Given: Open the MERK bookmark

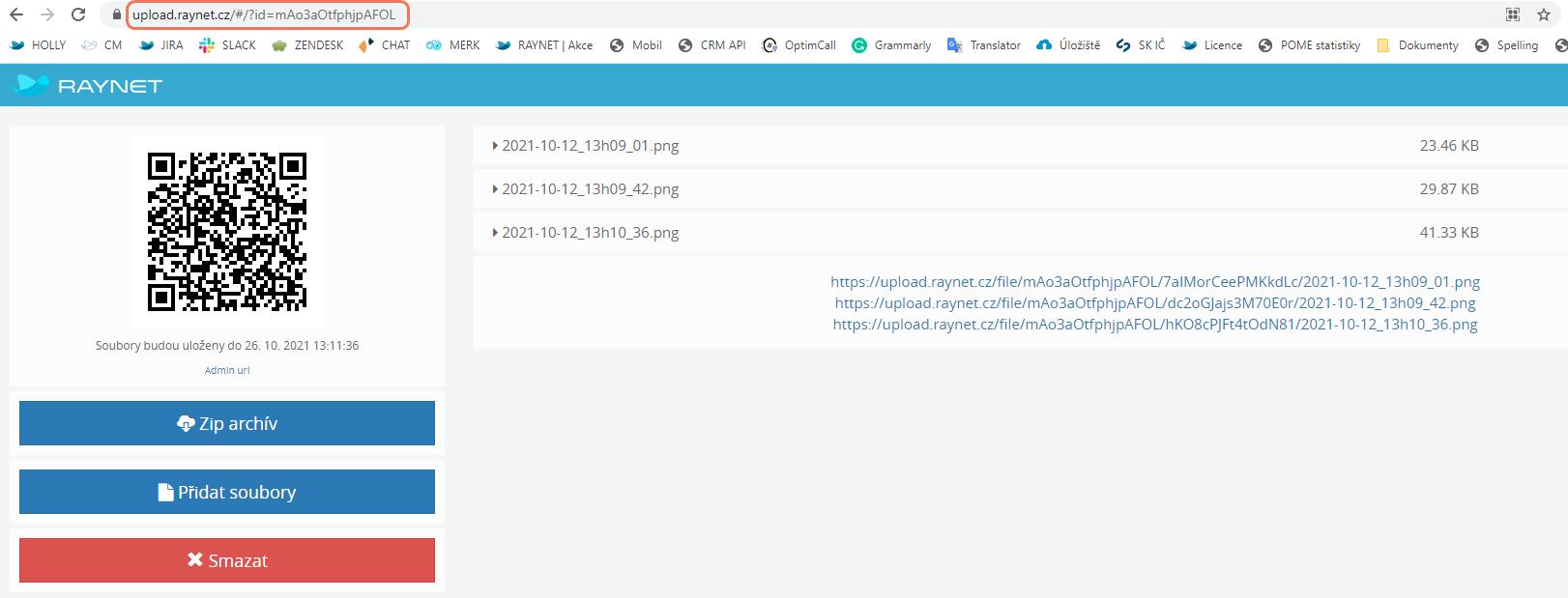Looking at the screenshot, I should (453, 45).
